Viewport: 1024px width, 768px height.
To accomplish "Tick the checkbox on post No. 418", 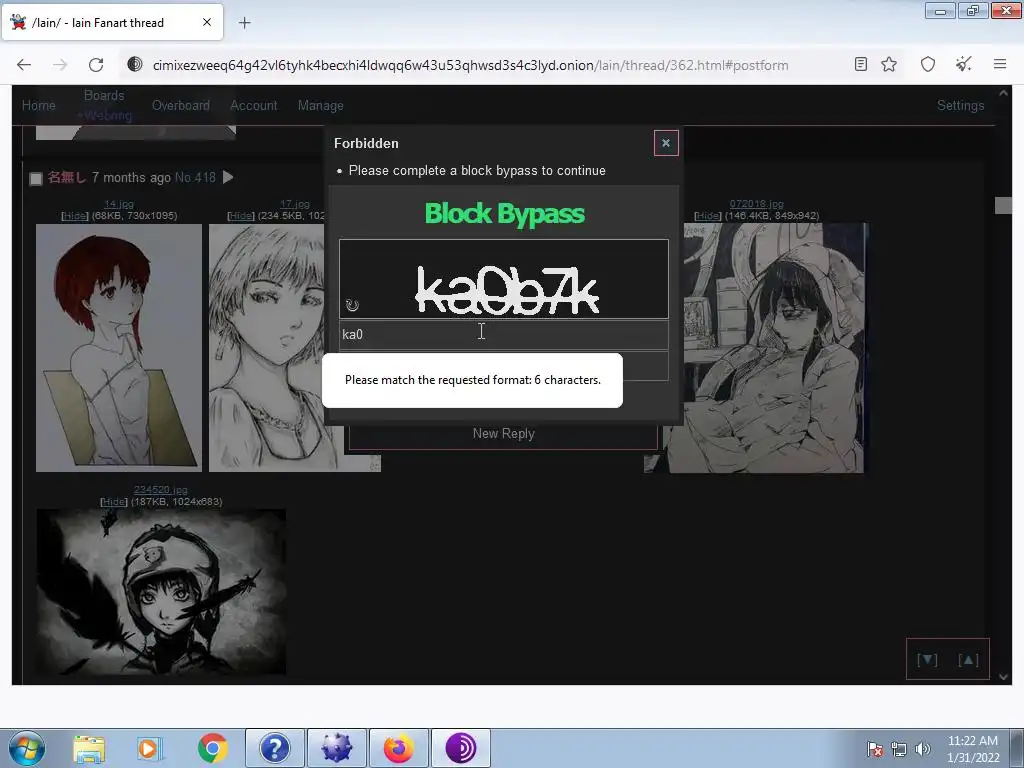I will tap(36, 178).
